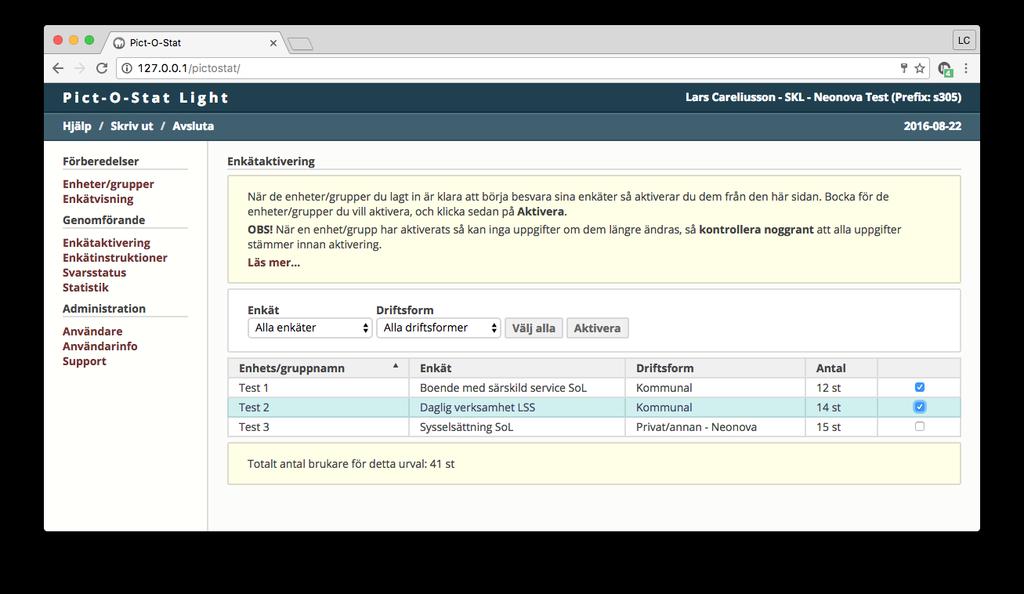Open Användare sidebar link
The image size is (1024, 594).
click(93, 332)
